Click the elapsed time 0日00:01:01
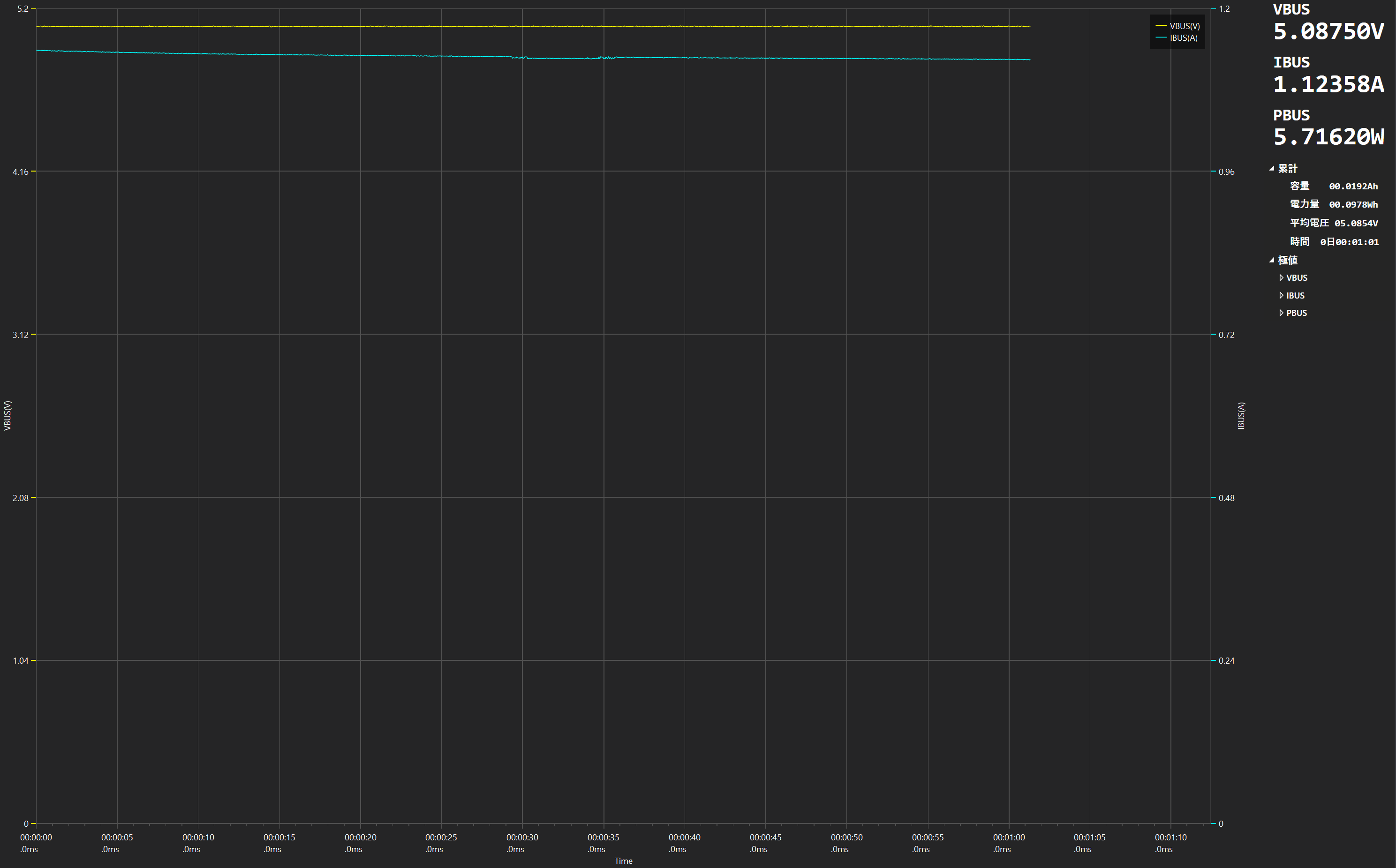The width and height of the screenshot is (1396, 868). (1349, 242)
